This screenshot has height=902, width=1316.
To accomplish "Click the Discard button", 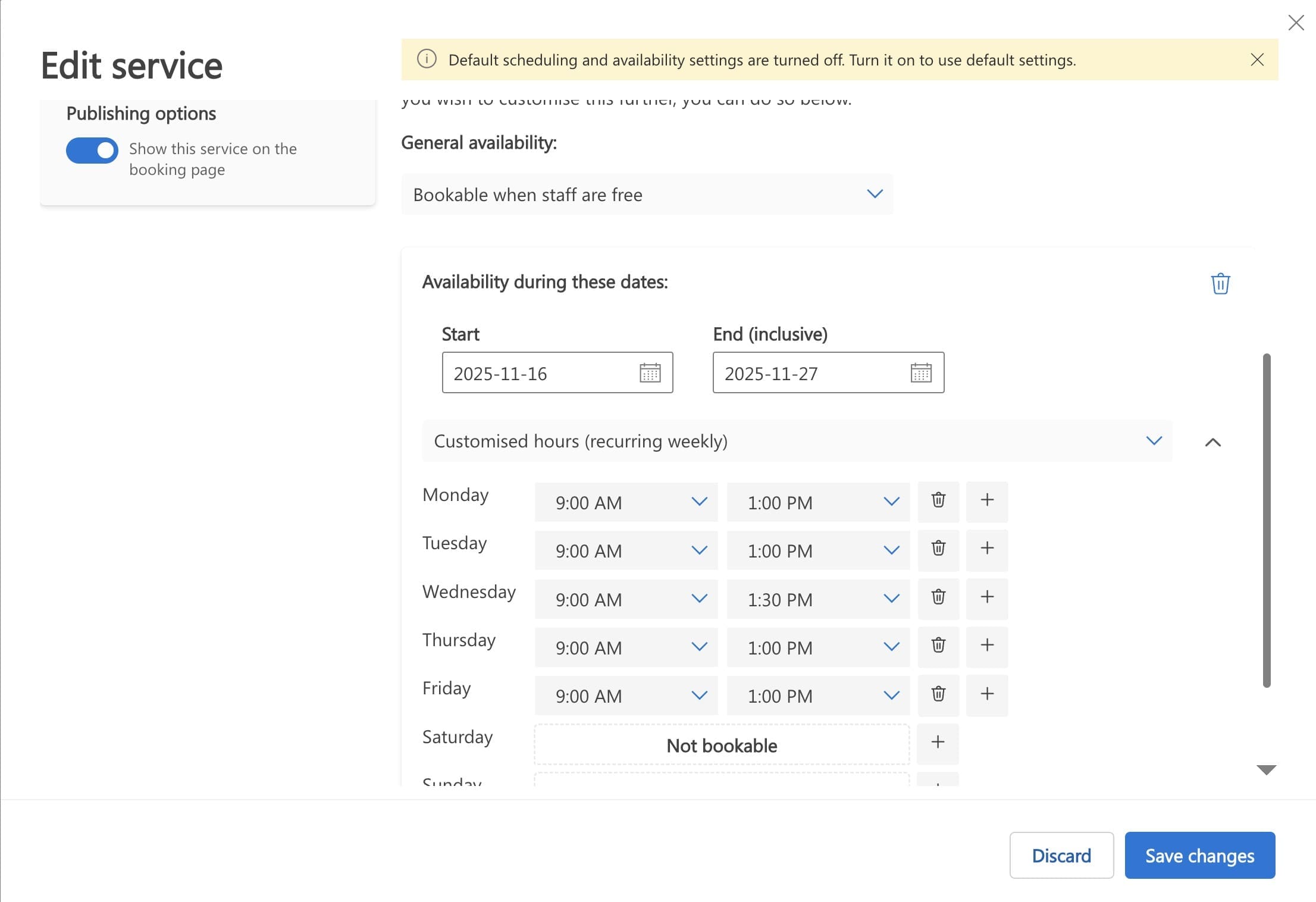I will click(1061, 856).
